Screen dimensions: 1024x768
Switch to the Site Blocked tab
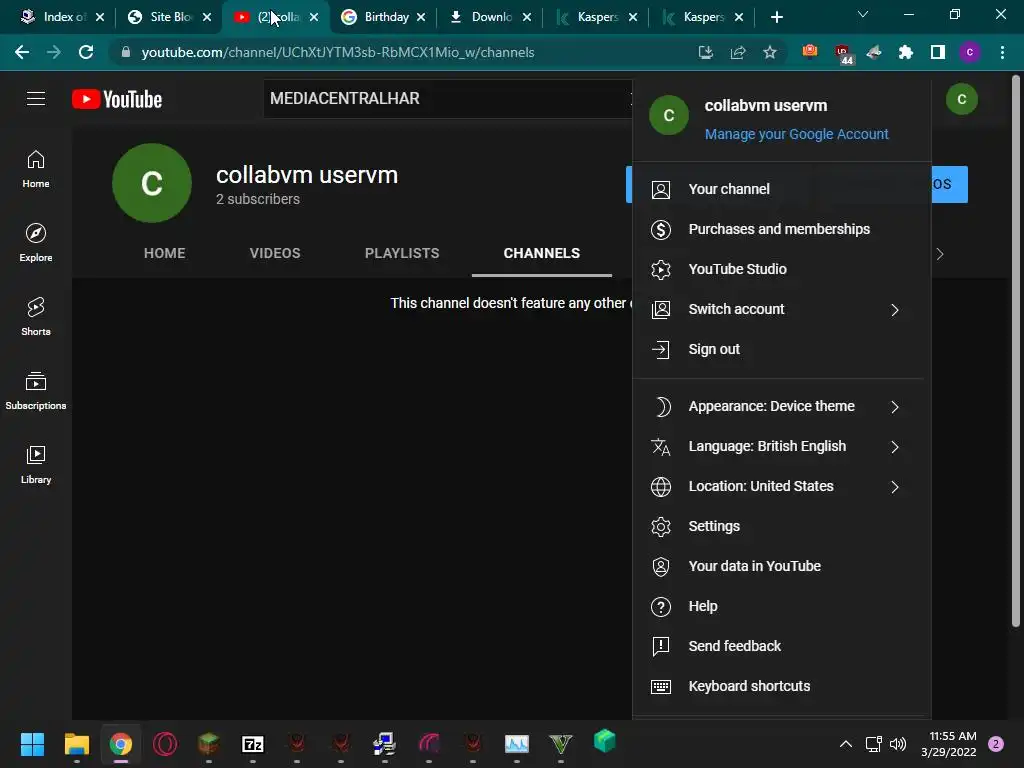[167, 17]
